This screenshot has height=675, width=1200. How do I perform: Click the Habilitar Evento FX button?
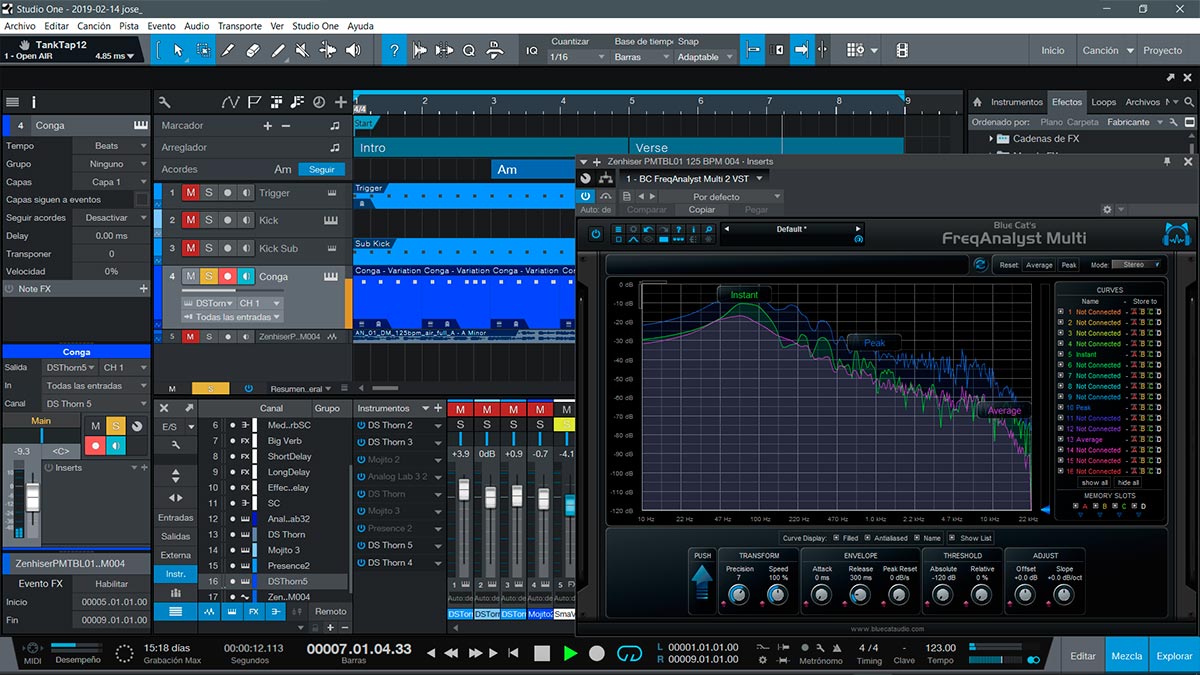click(x=111, y=583)
